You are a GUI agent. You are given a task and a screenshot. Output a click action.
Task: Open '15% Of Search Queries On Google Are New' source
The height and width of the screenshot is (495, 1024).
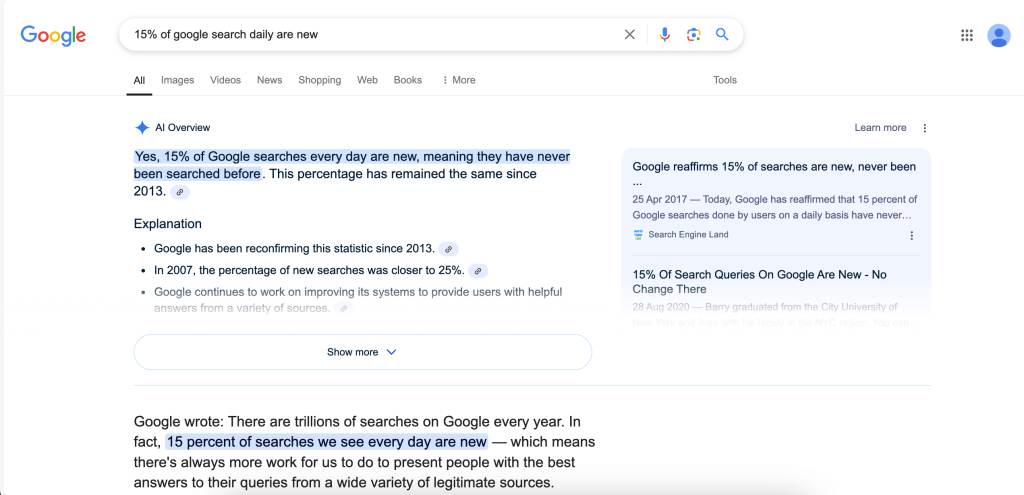click(760, 281)
